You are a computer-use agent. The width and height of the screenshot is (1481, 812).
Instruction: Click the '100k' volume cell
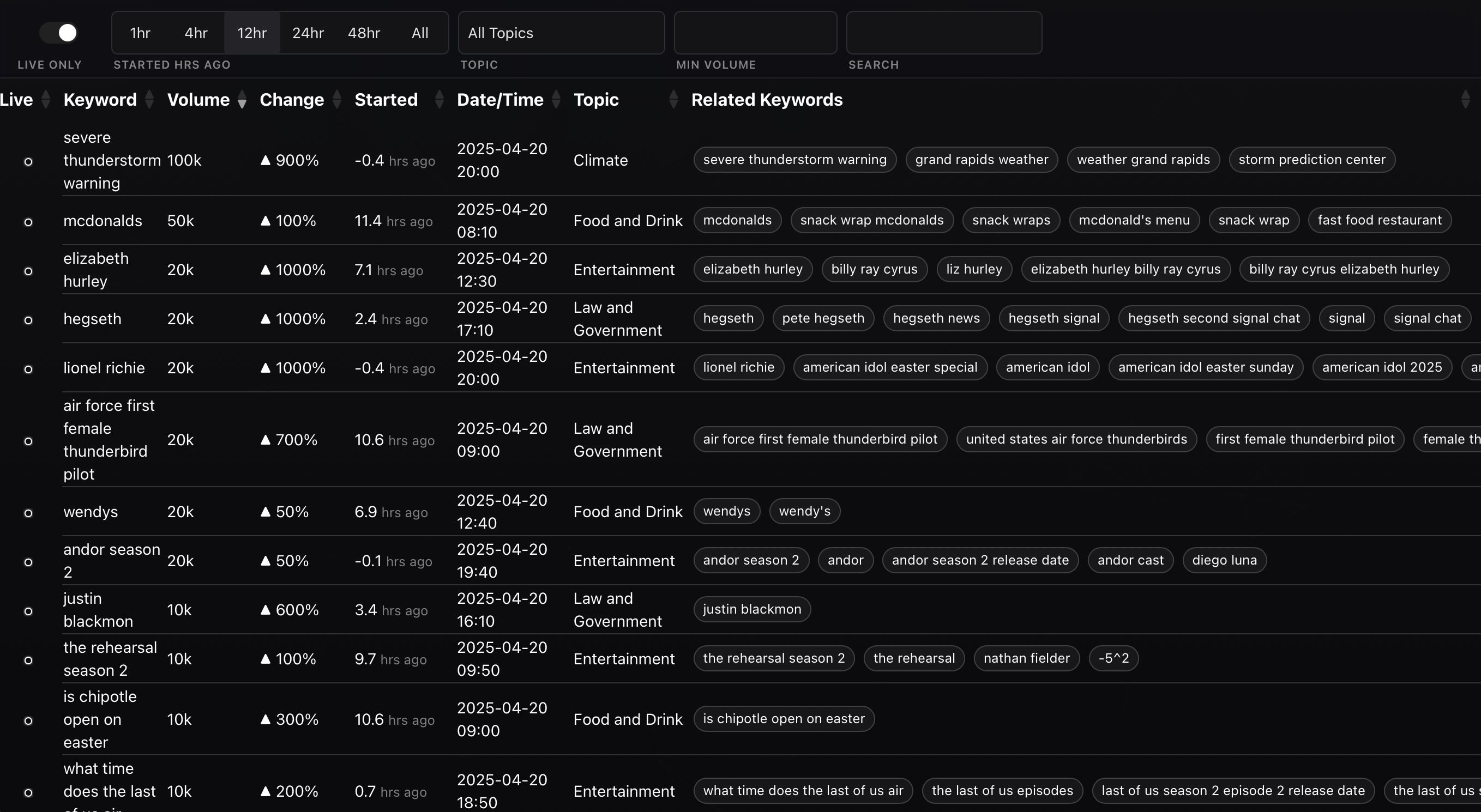pos(184,160)
